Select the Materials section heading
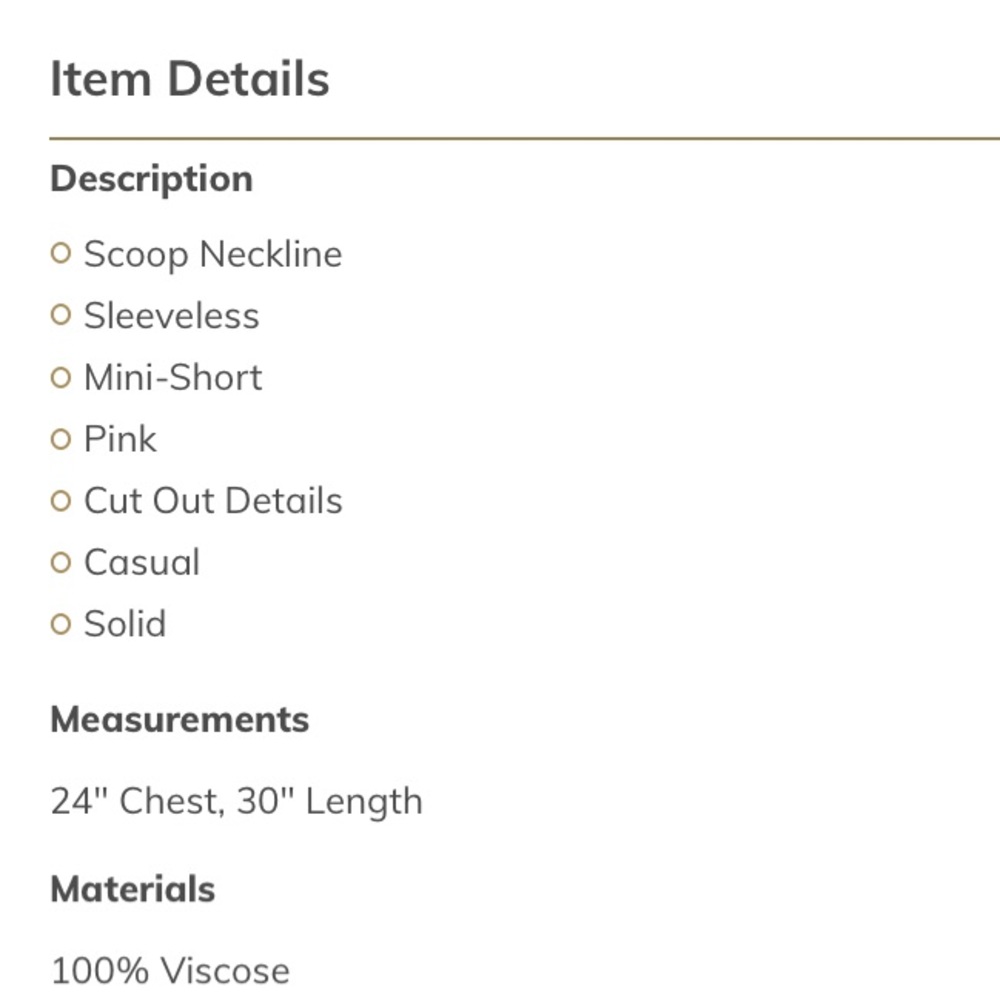Image resolution: width=1000 pixels, height=1000 pixels. click(133, 889)
